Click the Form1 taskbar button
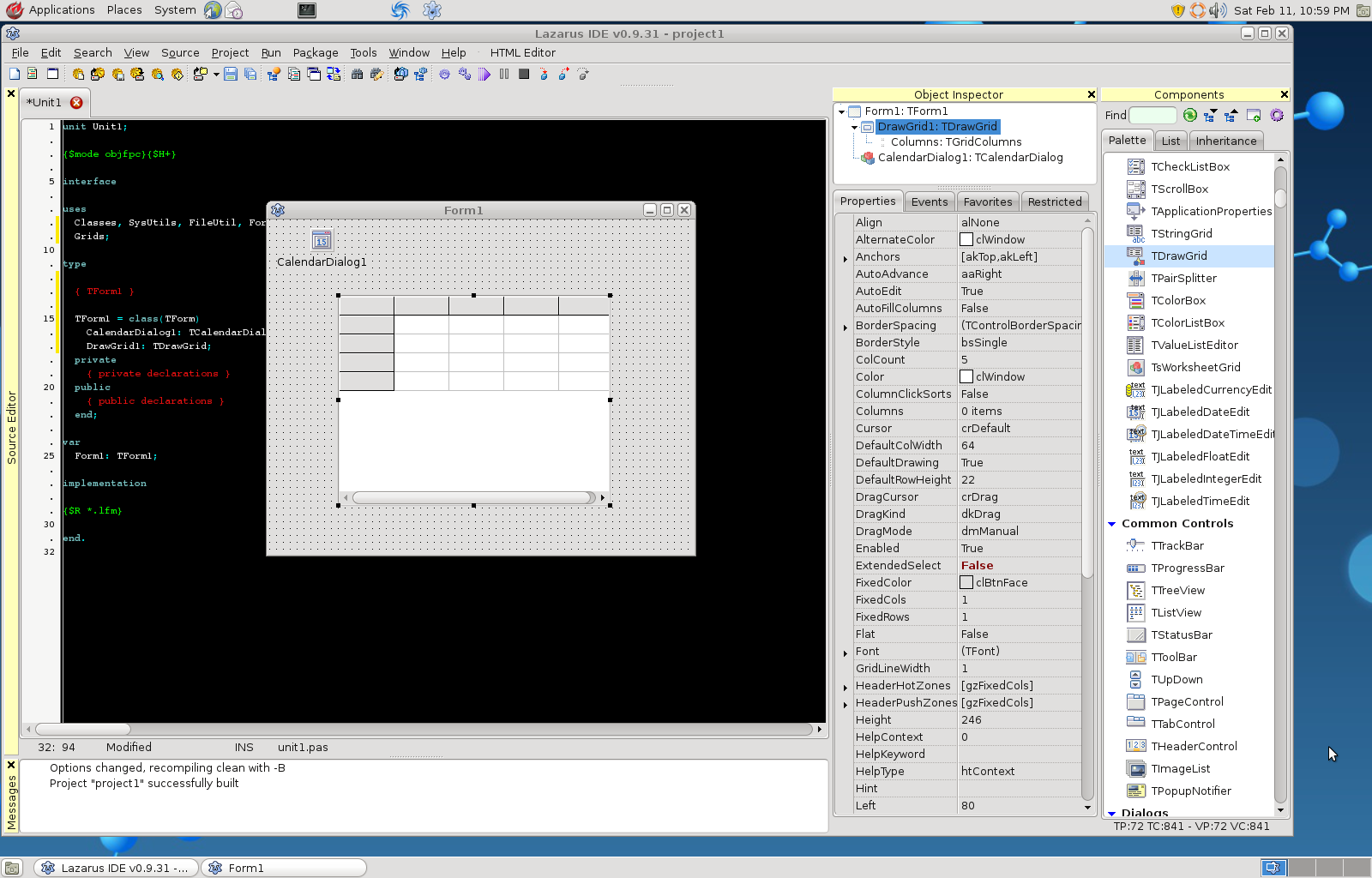The image size is (1372, 878). pos(284,868)
